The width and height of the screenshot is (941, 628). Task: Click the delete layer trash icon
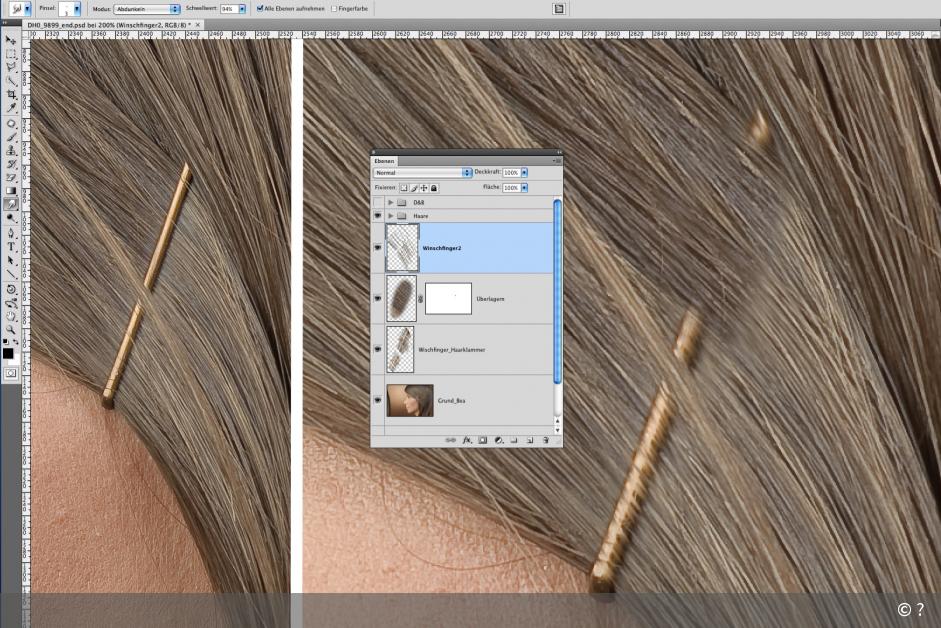pyautogui.click(x=545, y=440)
